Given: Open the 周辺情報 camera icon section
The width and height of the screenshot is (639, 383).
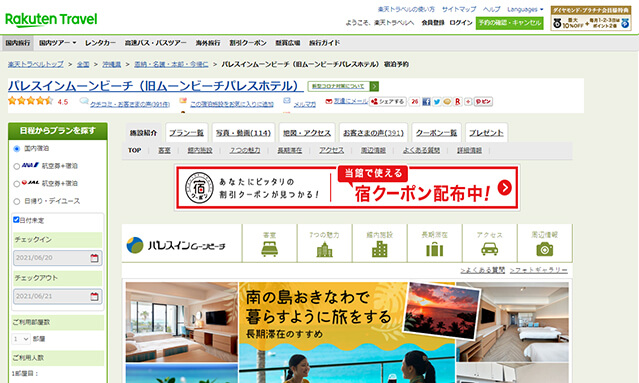Looking at the screenshot, I should pyautogui.click(x=544, y=243).
